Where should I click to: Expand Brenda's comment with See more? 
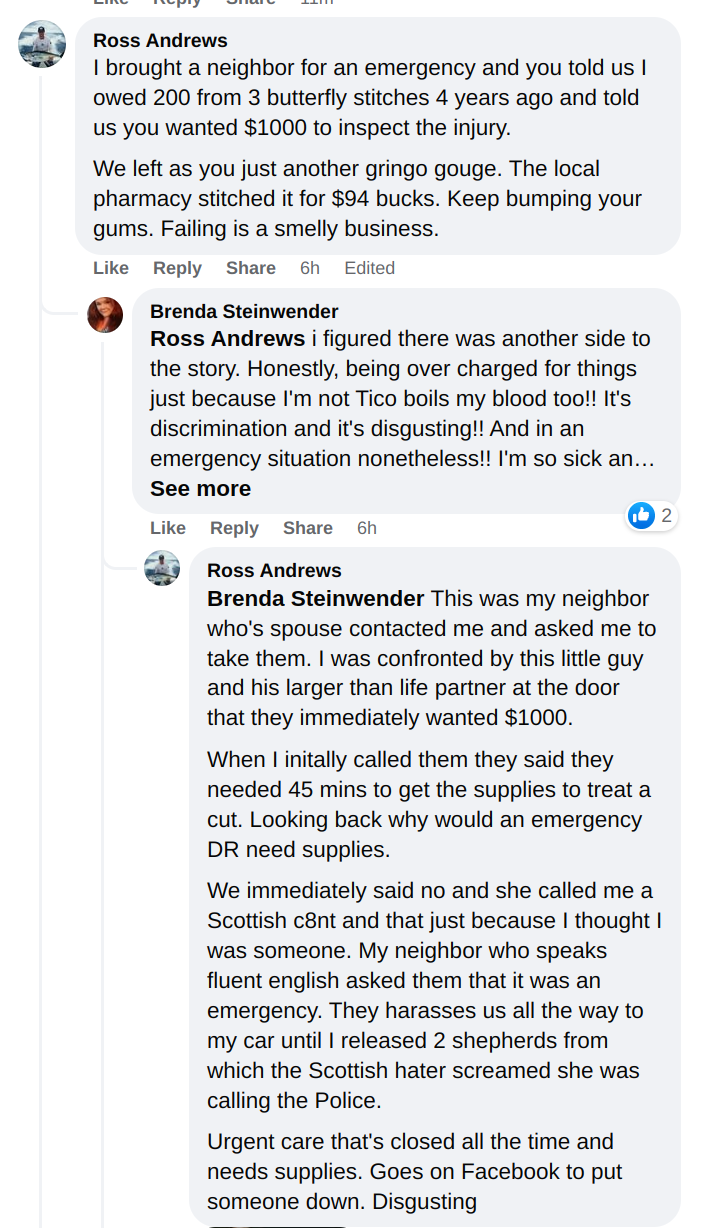[200, 489]
